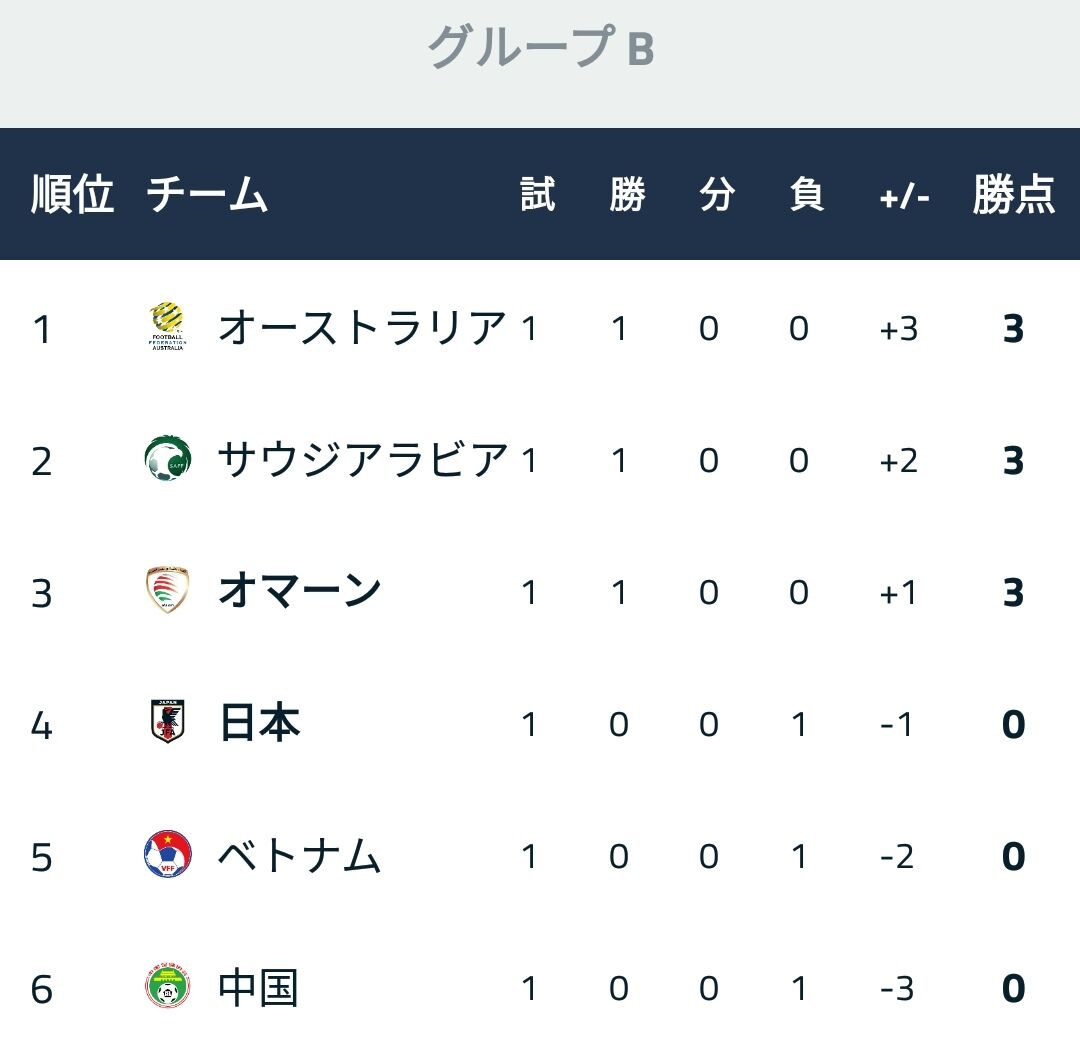Click the 順位 column header
Image resolution: width=1080 pixels, height=1049 pixels.
72,194
